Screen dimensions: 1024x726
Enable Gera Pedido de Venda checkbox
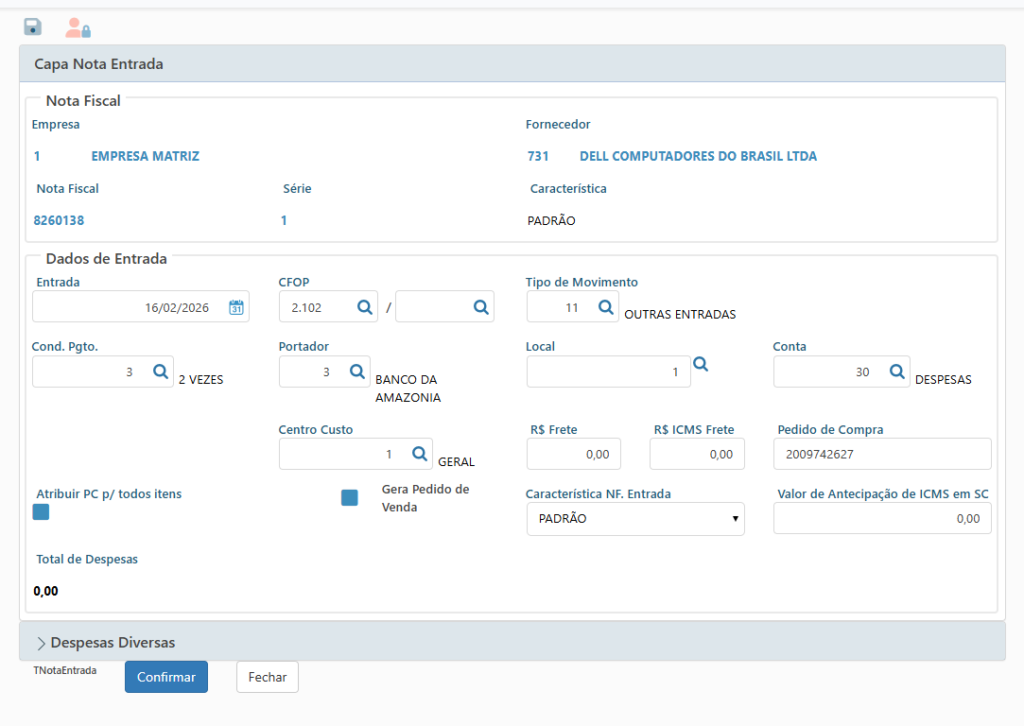350,498
